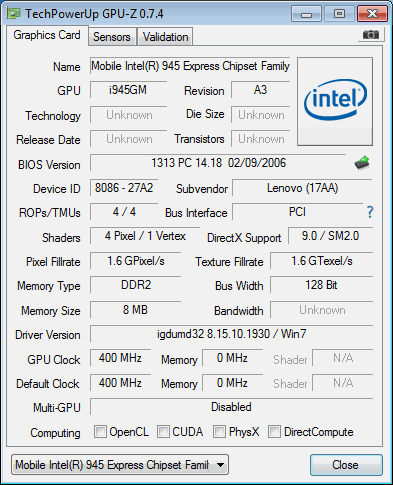The width and height of the screenshot is (393, 485).
Task: Click the camera screenshot icon
Action: 371,35
